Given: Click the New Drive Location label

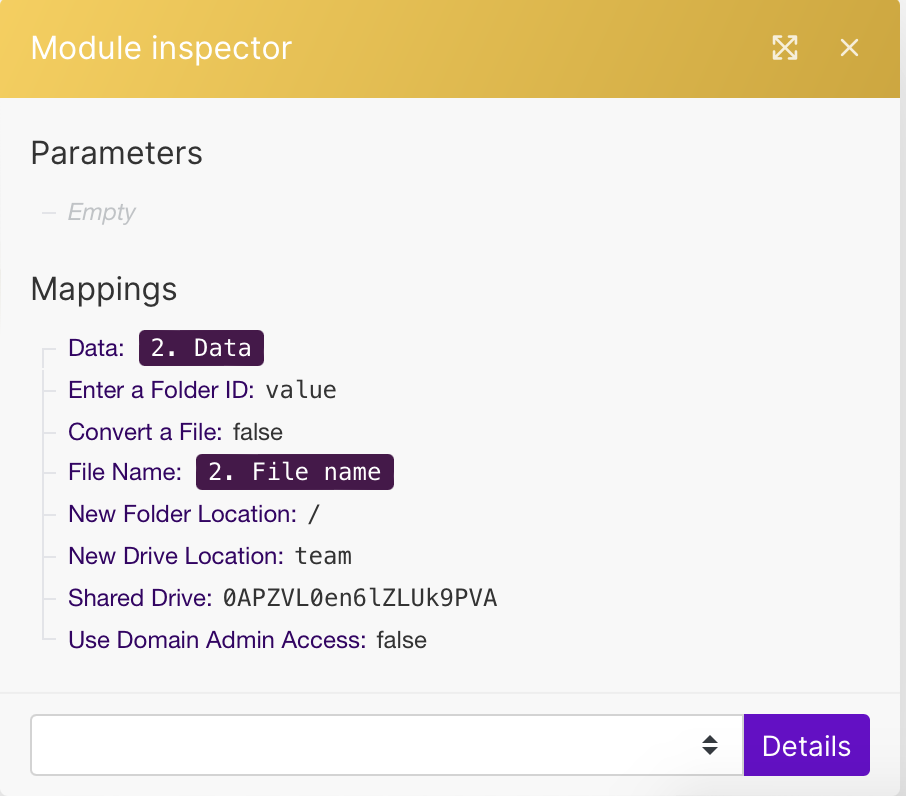Looking at the screenshot, I should tap(176, 556).
